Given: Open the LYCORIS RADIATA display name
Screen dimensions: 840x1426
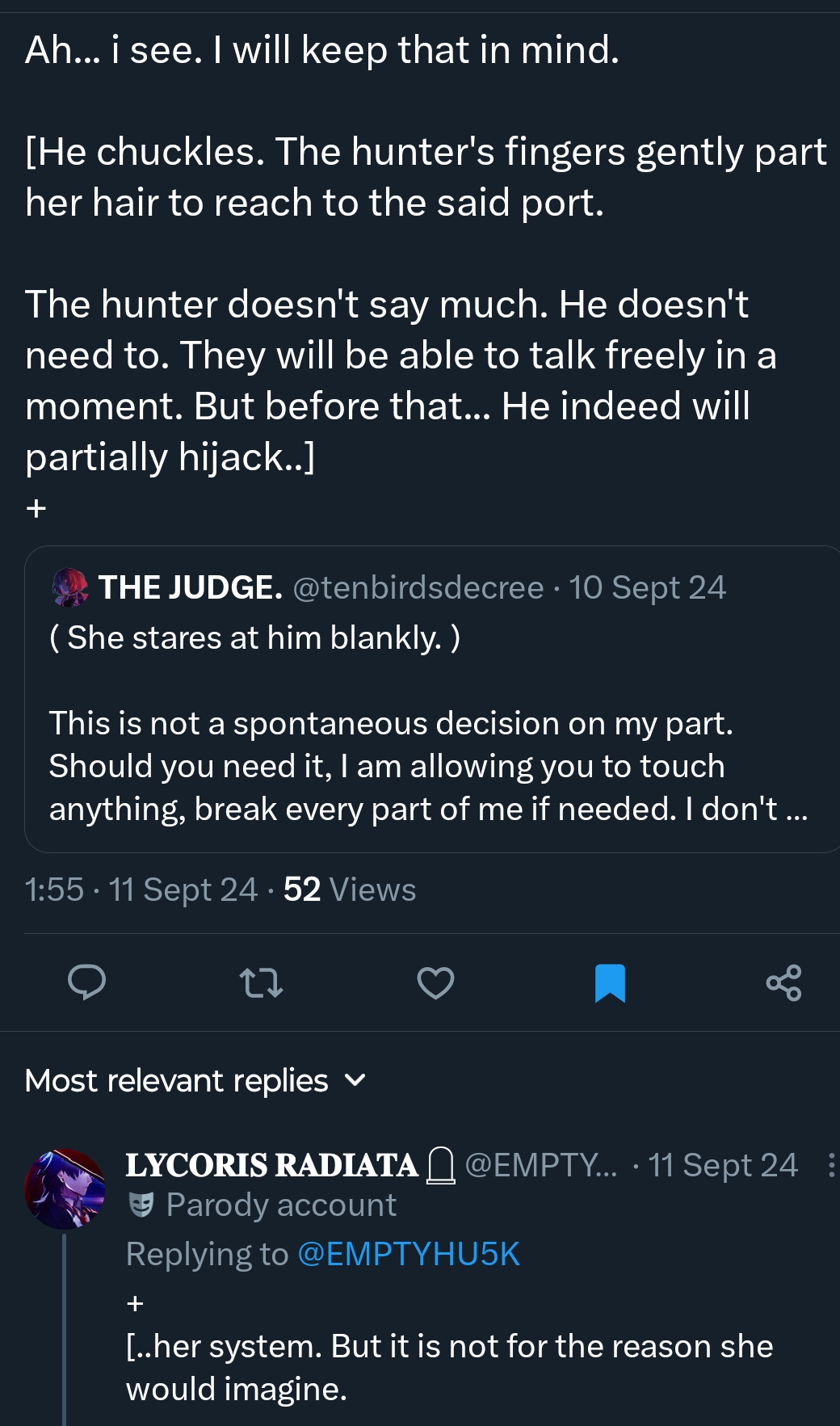Looking at the screenshot, I should (271, 1165).
